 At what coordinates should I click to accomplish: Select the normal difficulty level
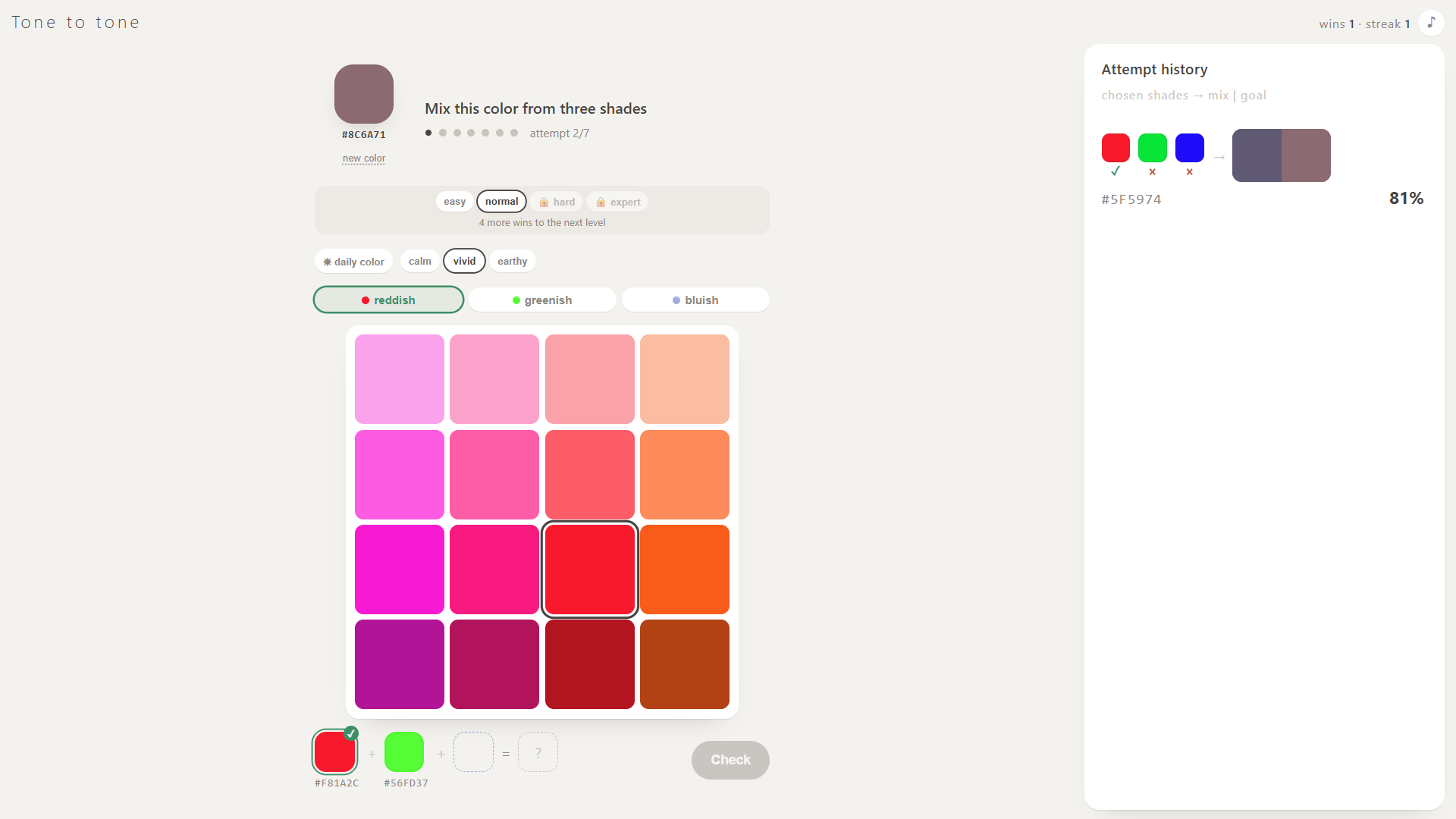(x=501, y=202)
